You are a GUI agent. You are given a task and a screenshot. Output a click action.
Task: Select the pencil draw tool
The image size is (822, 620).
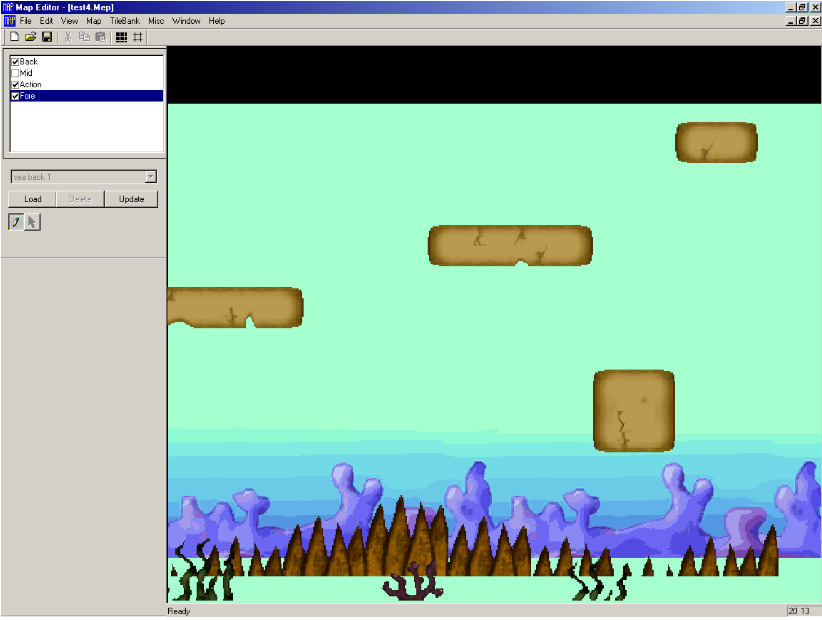[16, 222]
